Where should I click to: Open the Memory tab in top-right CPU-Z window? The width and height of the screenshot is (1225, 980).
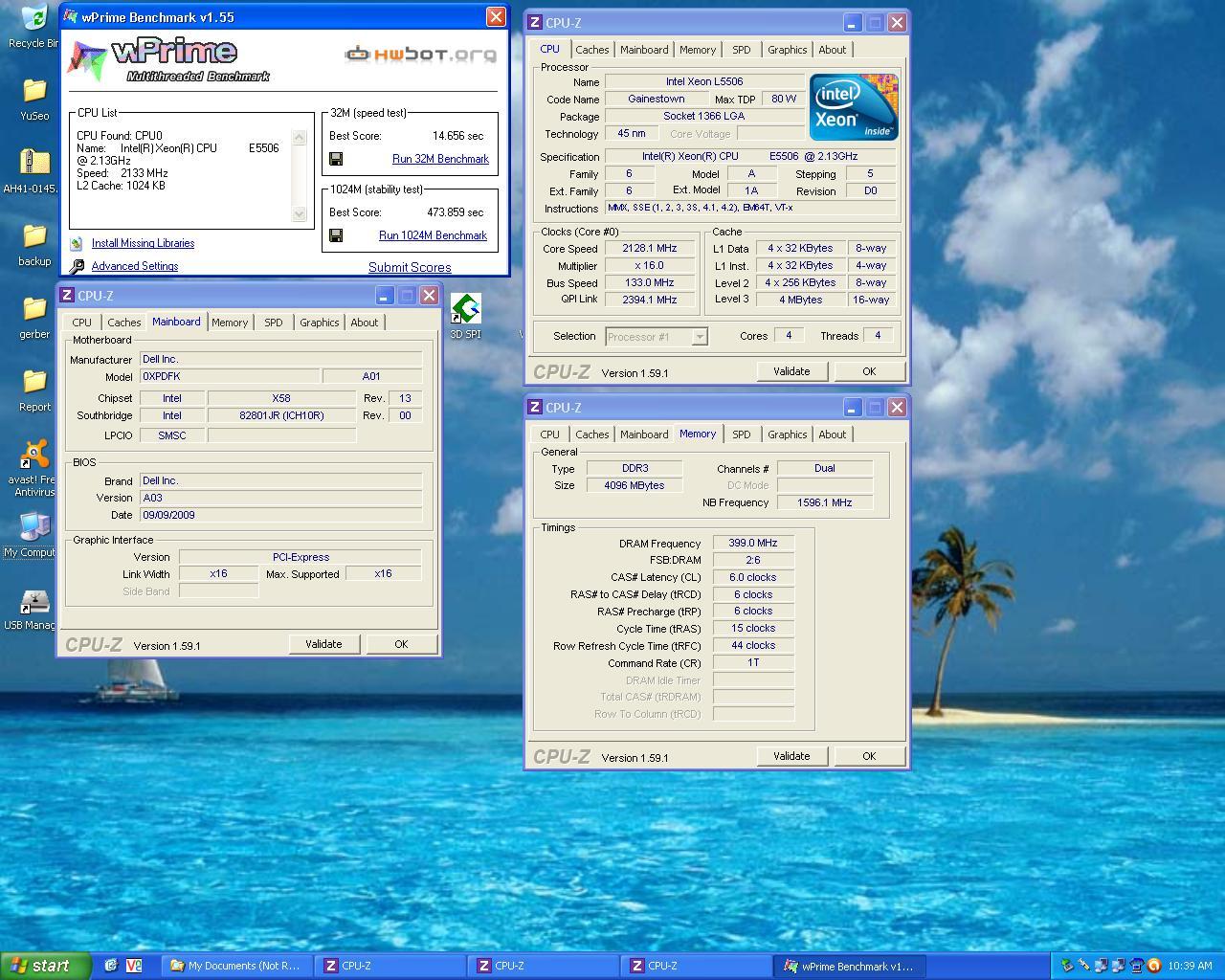click(x=698, y=50)
